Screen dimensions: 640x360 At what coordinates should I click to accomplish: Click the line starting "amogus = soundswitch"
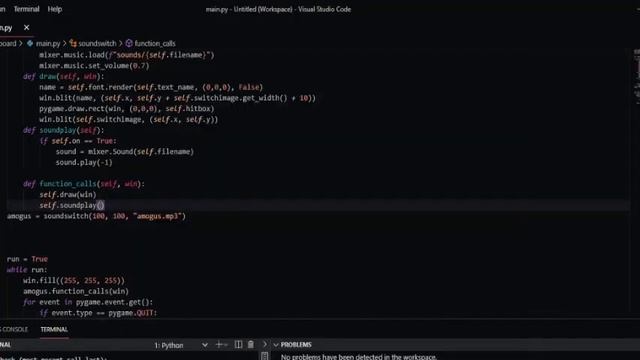[x=96, y=216]
